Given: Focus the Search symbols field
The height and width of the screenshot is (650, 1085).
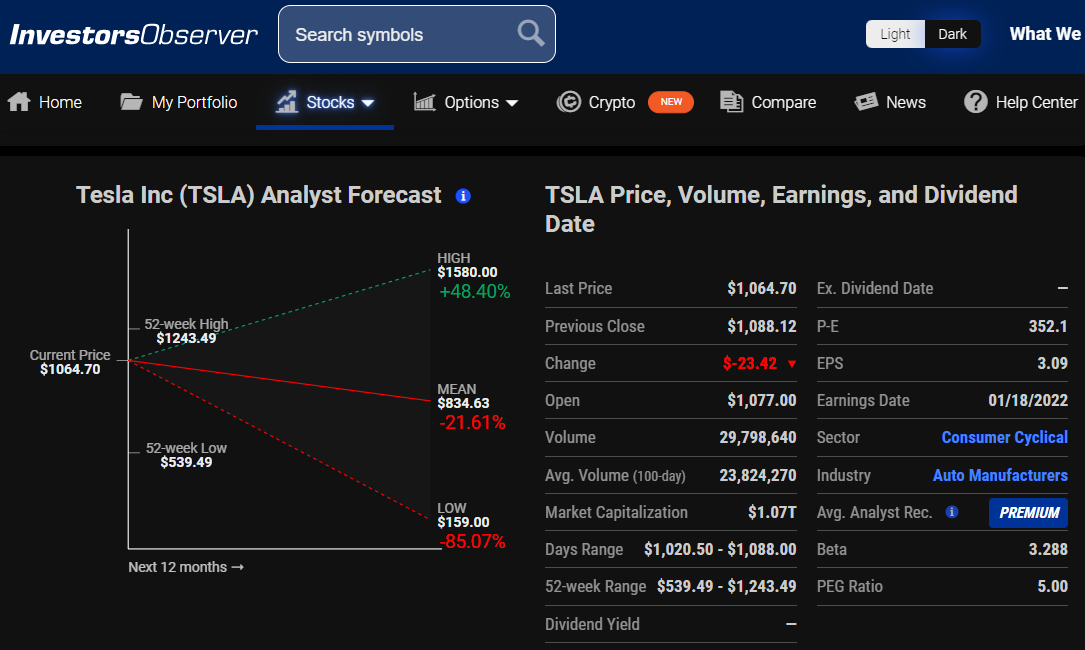Looking at the screenshot, I should click(417, 34).
